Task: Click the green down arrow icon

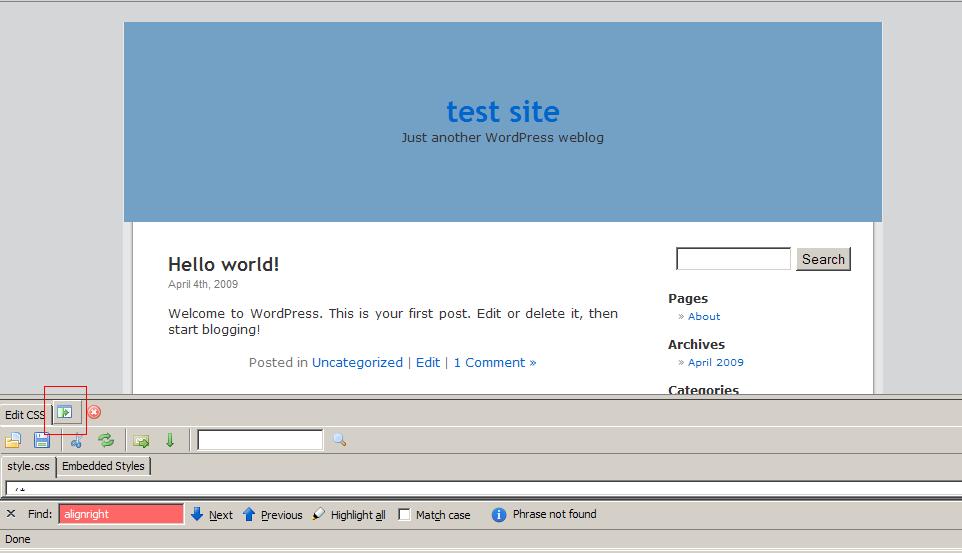Action: click(x=170, y=440)
